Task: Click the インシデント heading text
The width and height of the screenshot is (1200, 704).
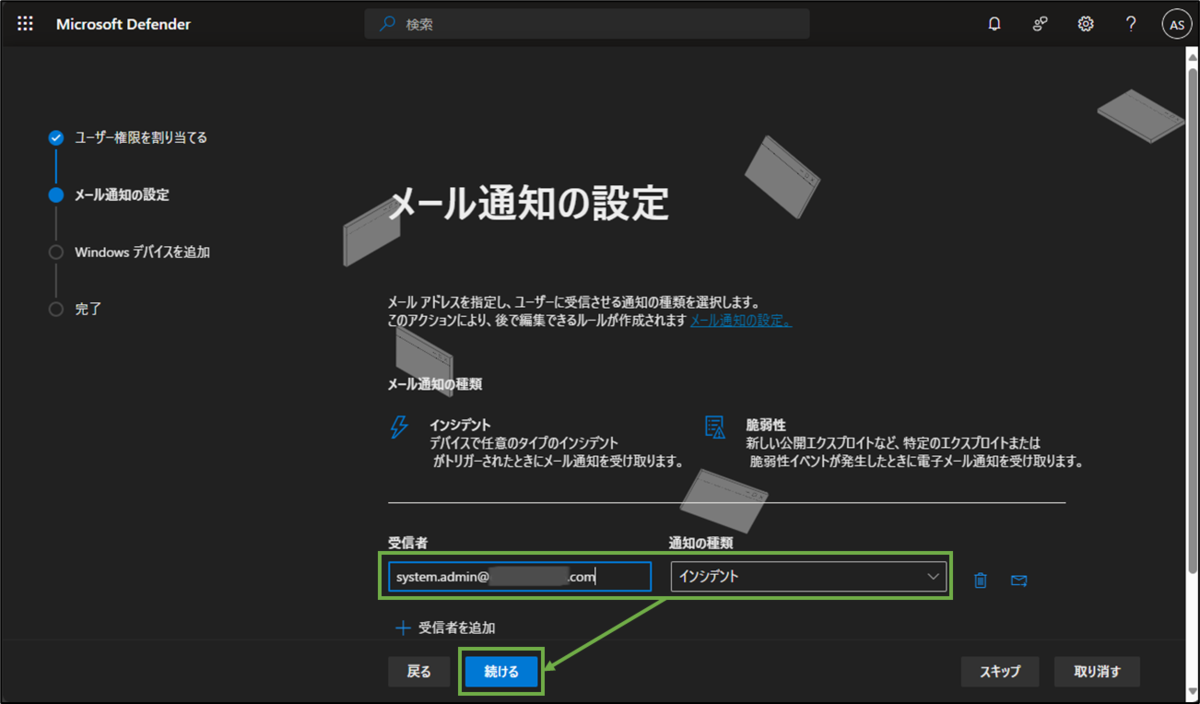Action: pos(460,425)
